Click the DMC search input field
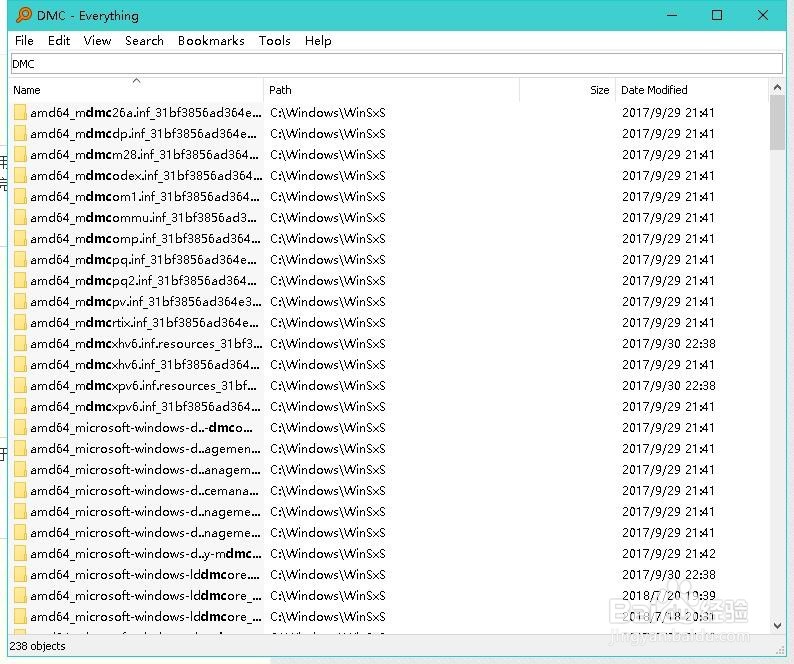 click(x=396, y=64)
